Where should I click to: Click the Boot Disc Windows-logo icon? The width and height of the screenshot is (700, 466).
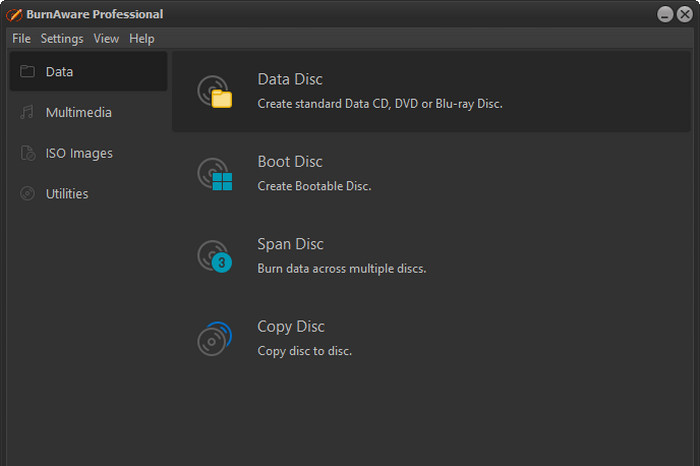(215, 174)
